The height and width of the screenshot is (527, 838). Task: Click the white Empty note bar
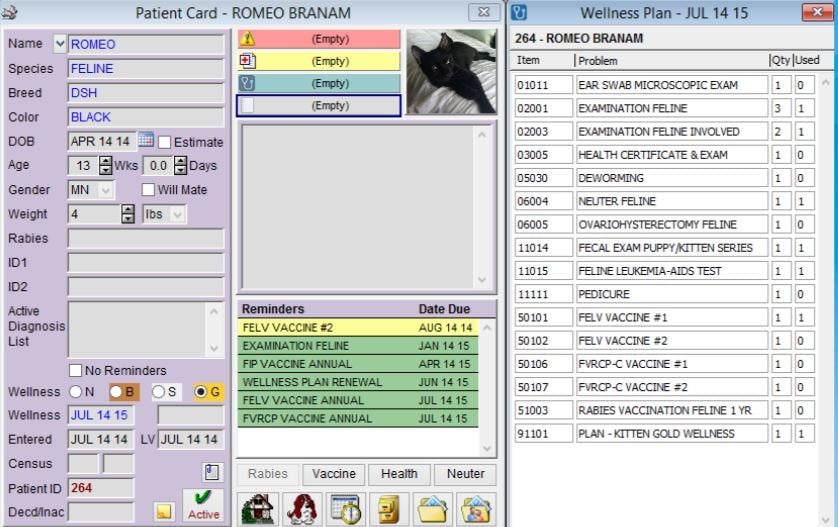coord(319,105)
